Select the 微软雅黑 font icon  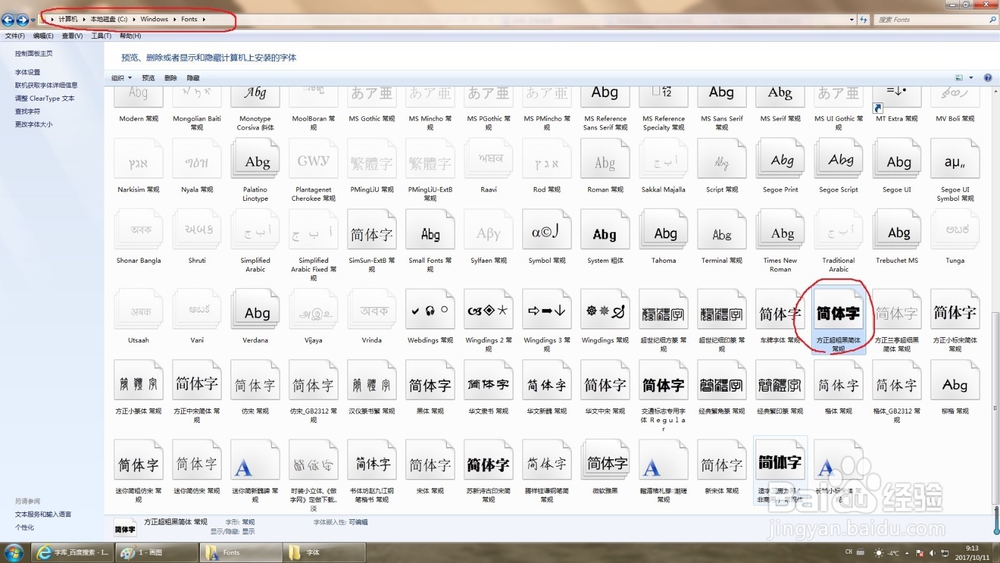tap(605, 460)
